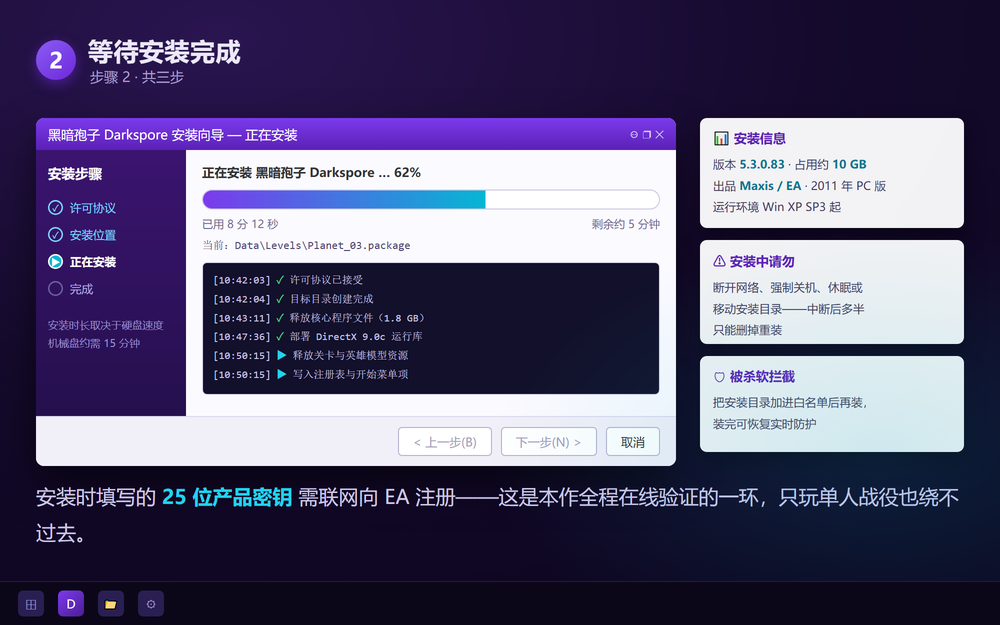Image resolution: width=1000 pixels, height=625 pixels.
Task: Click the green check on DirectX 9.0c log
Action: pos(280,336)
